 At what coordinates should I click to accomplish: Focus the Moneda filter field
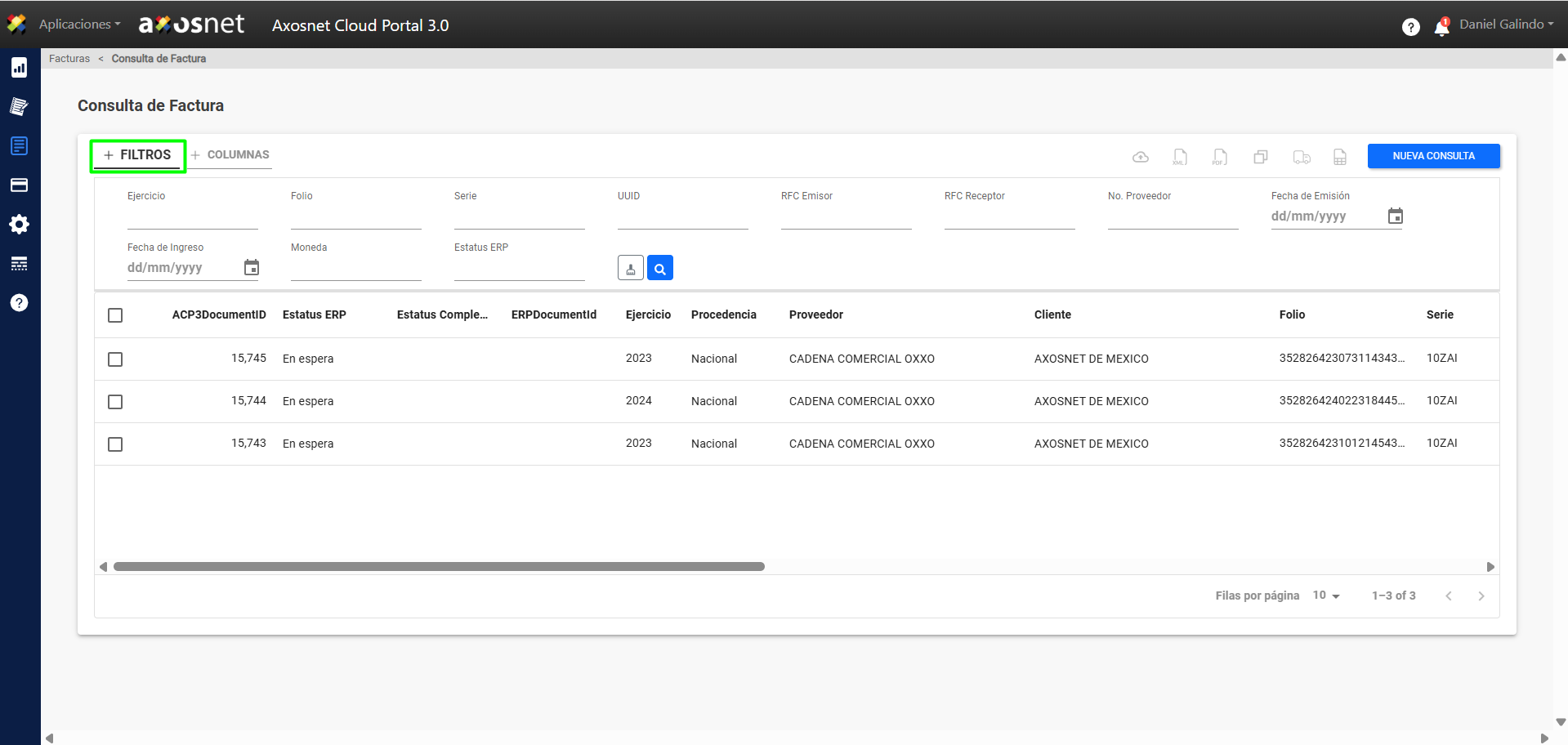[x=356, y=269]
